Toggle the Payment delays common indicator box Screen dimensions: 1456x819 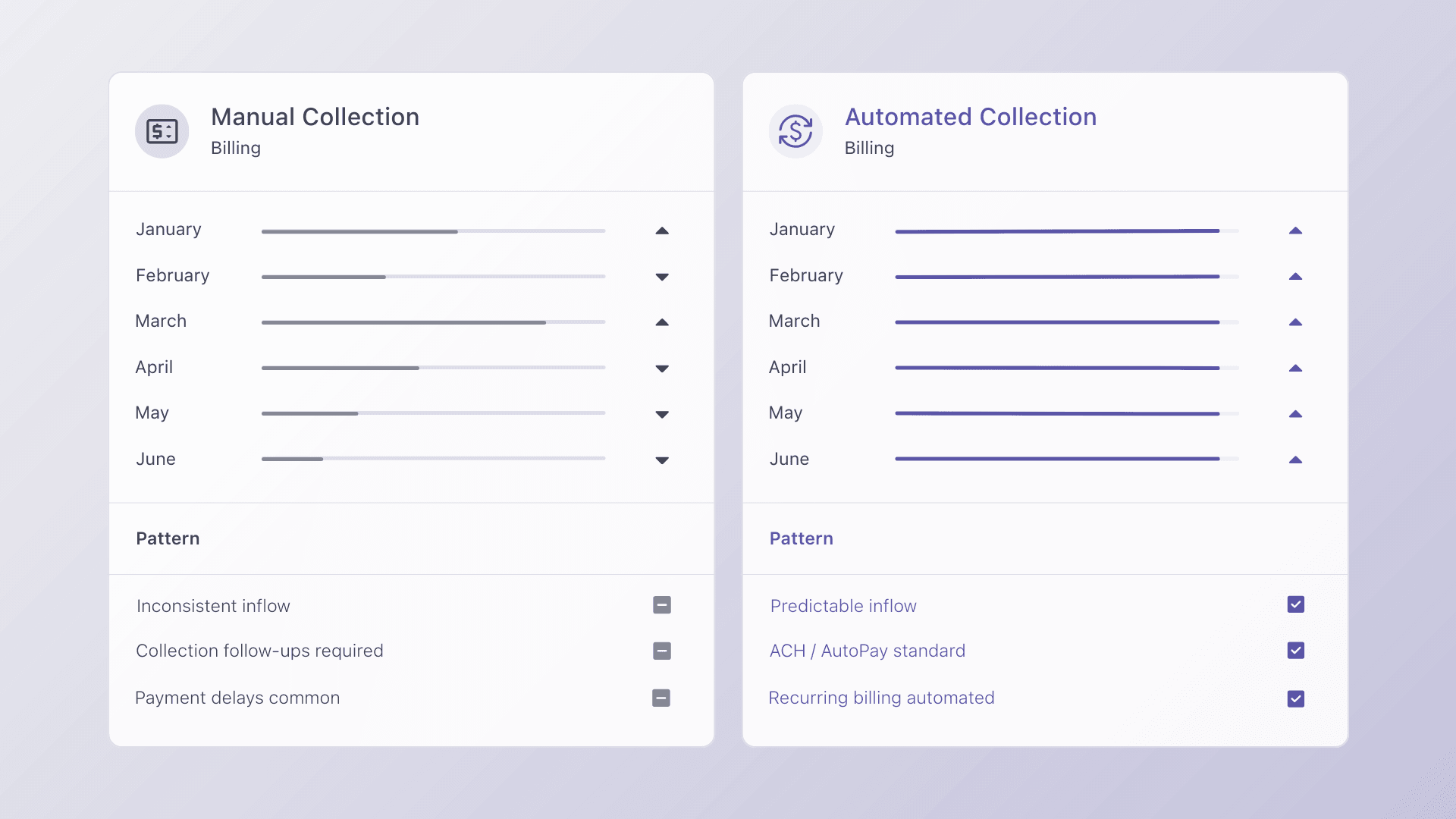(661, 698)
